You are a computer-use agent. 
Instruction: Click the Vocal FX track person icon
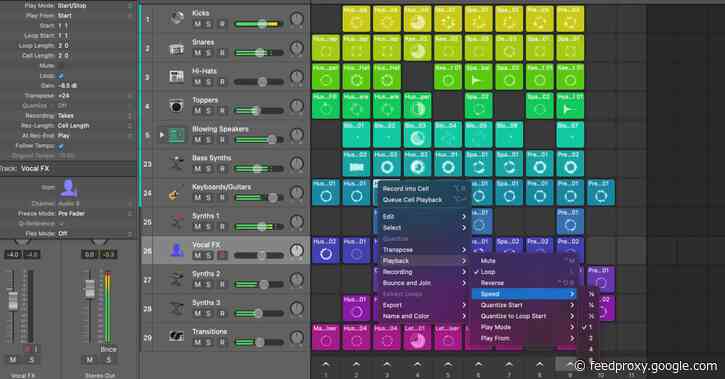176,251
